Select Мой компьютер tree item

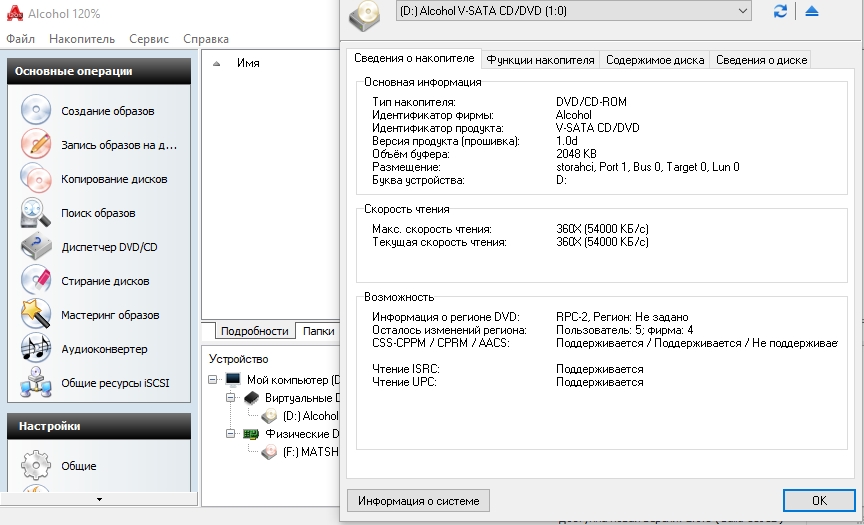(x=293, y=380)
